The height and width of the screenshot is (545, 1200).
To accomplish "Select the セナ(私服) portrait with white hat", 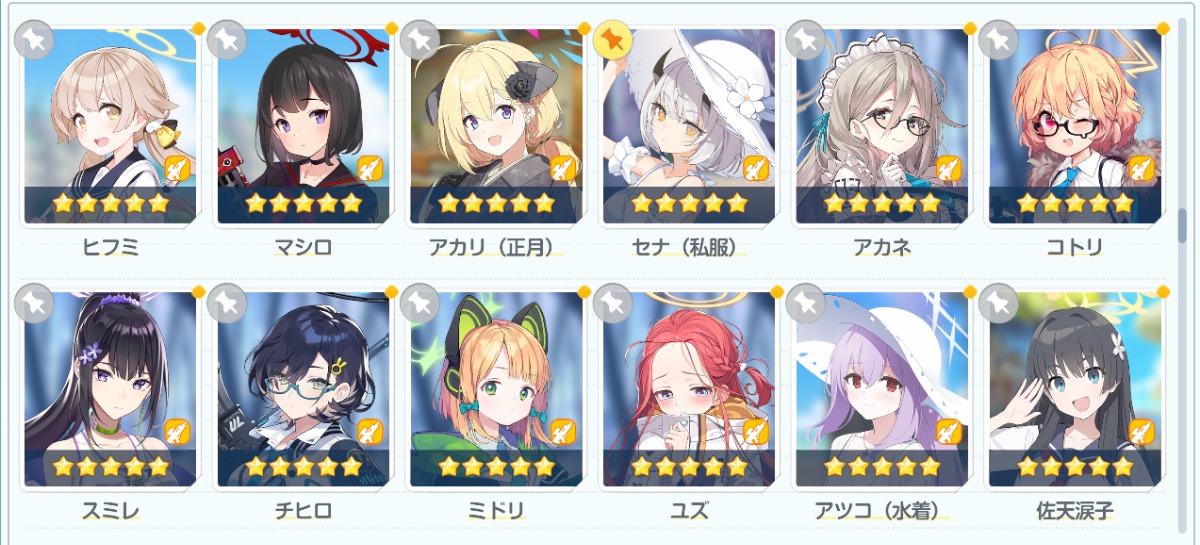I will pos(688,125).
